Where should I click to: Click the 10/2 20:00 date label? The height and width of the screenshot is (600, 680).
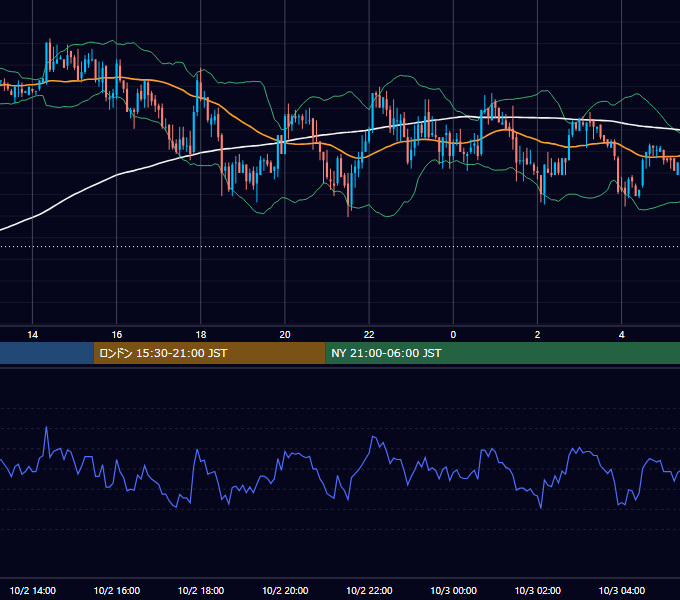[285, 590]
